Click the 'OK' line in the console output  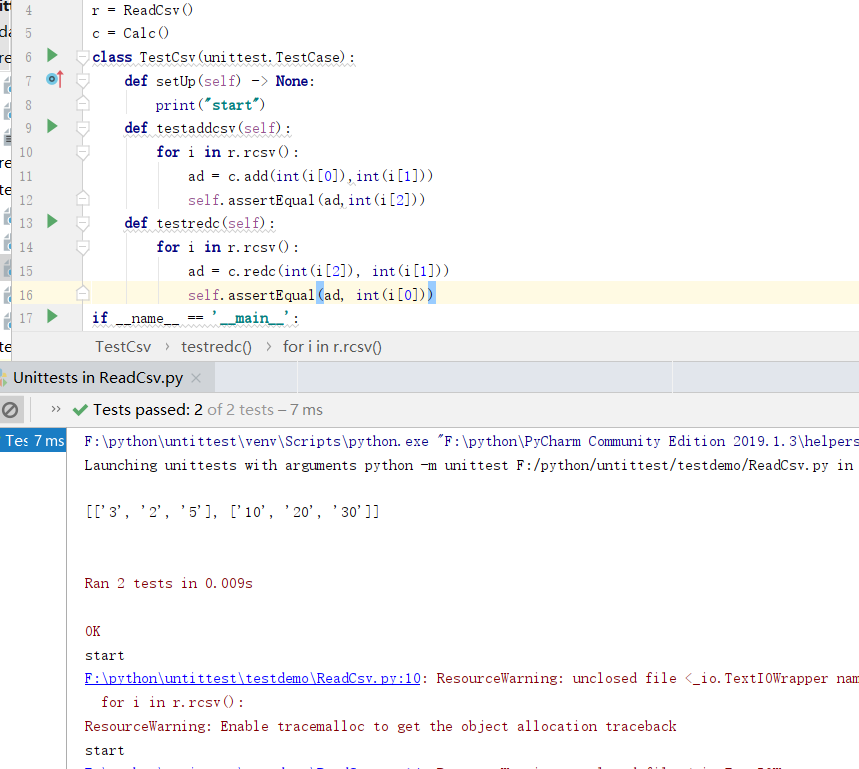pos(93,631)
